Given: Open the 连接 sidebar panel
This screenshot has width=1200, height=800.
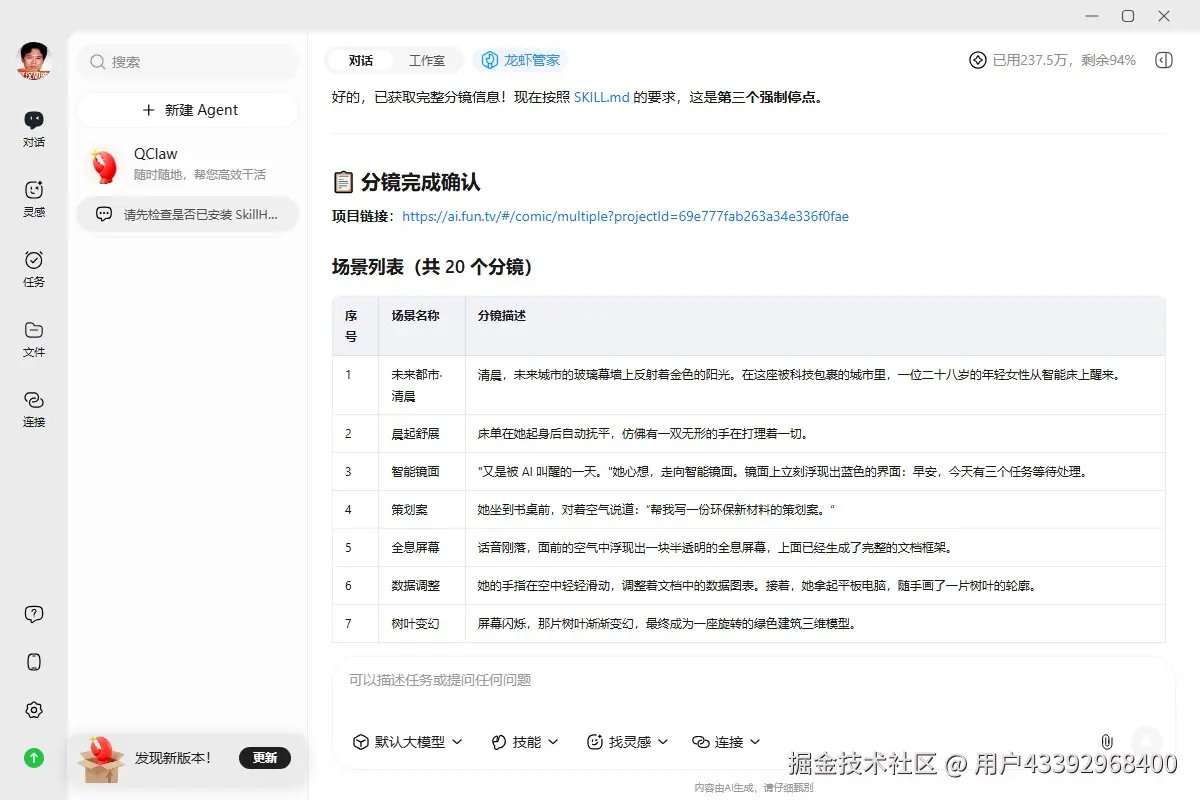Looking at the screenshot, I should pyautogui.click(x=34, y=410).
